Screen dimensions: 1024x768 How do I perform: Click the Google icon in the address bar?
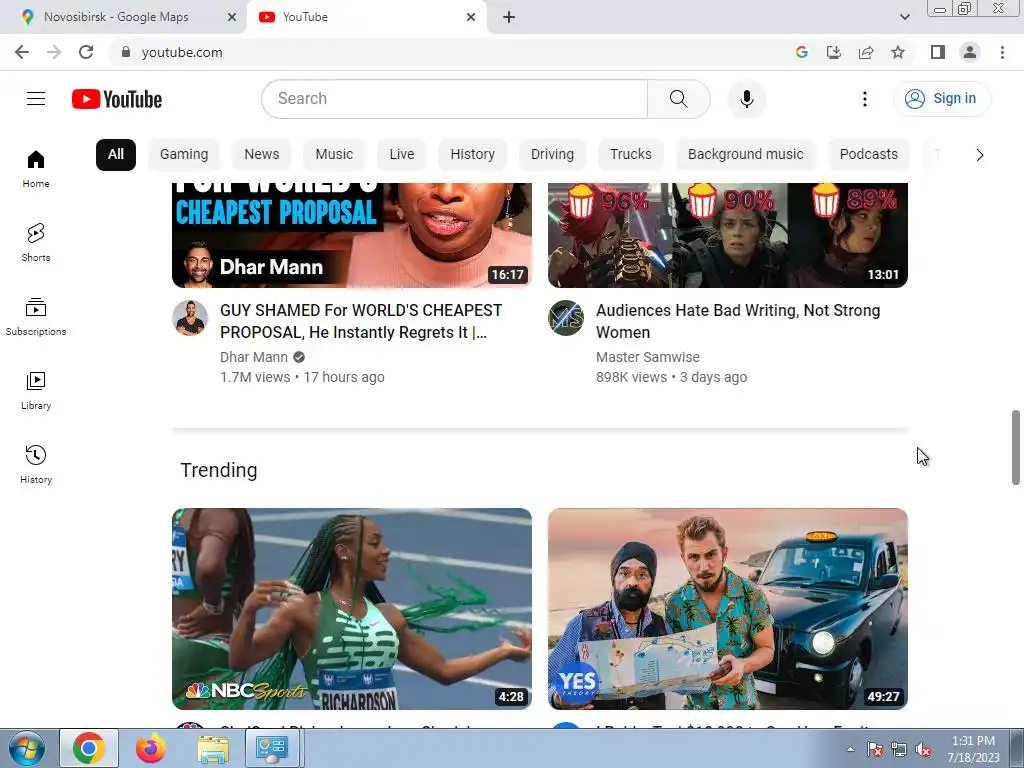tap(802, 52)
